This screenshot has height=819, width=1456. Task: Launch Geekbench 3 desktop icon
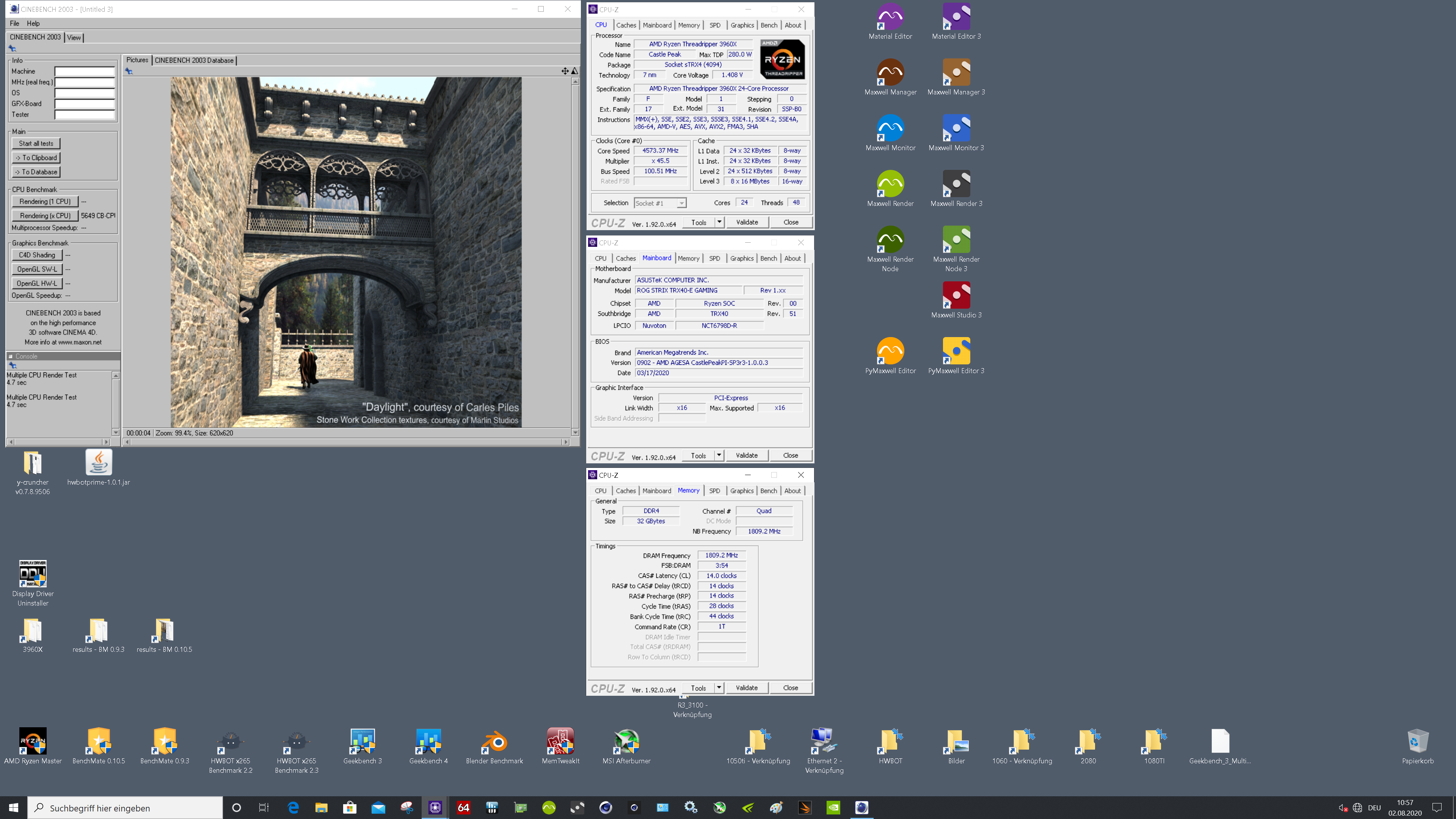pos(362,747)
